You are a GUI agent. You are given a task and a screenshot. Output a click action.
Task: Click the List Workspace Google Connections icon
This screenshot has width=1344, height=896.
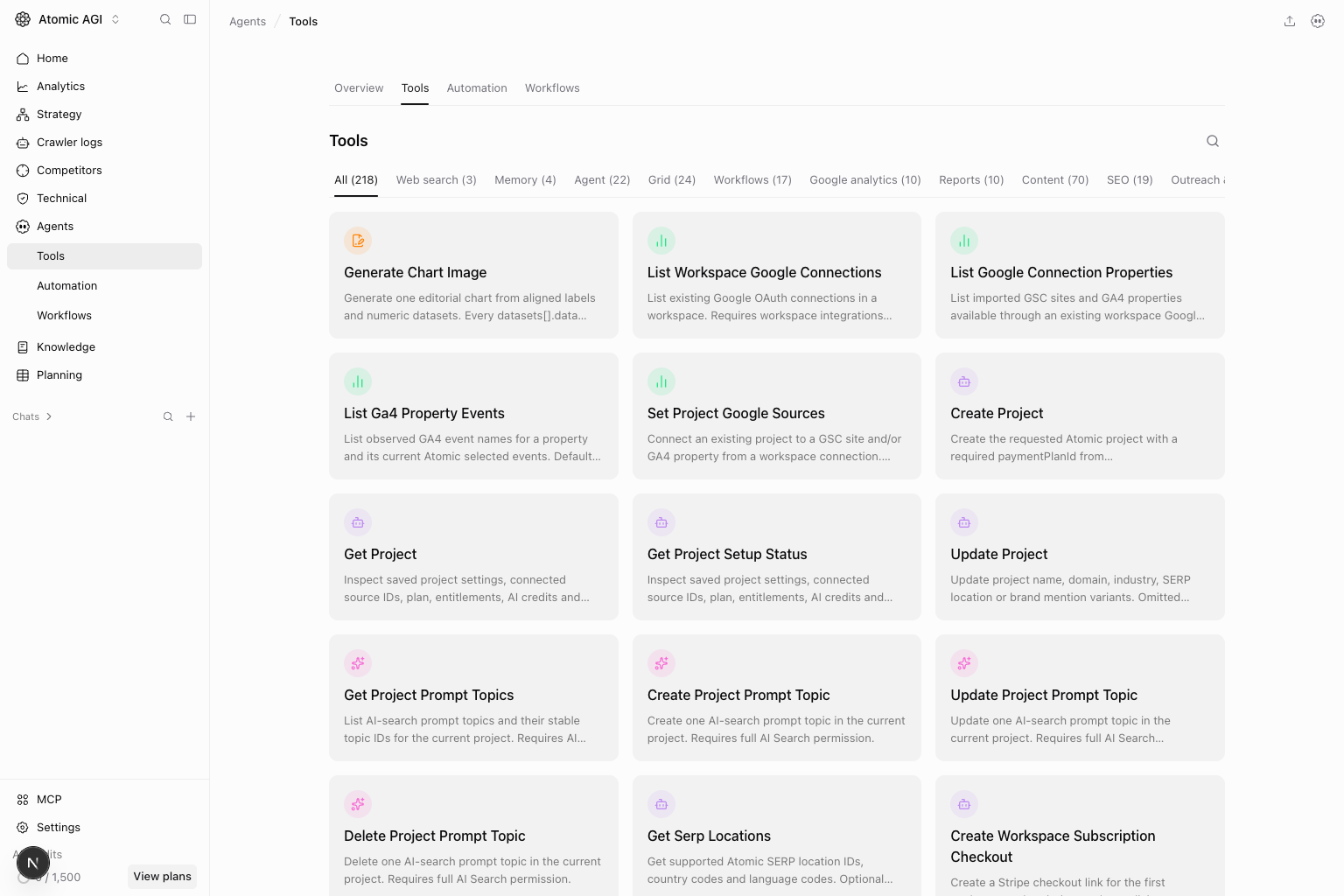tap(661, 241)
